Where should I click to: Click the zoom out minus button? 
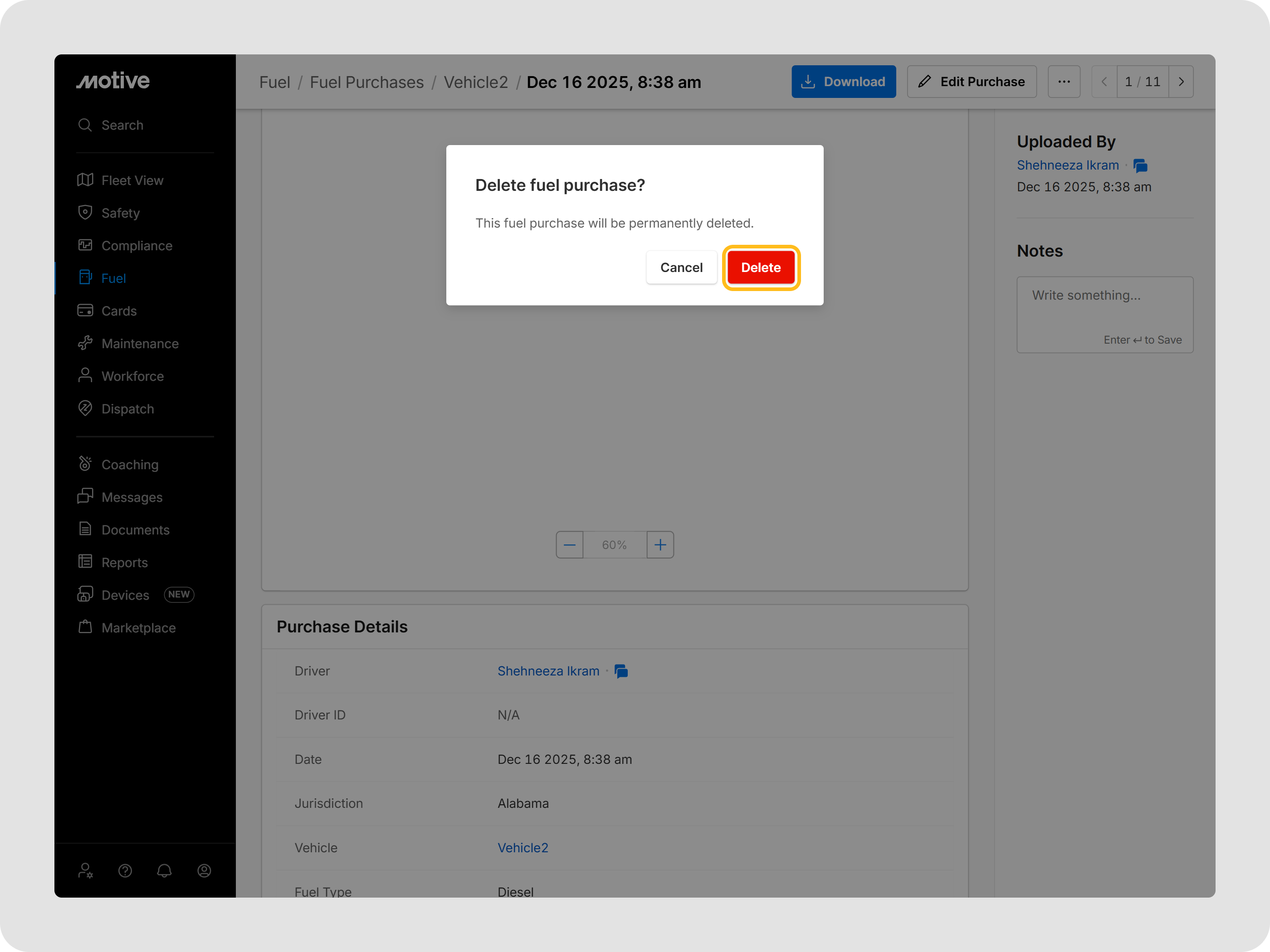(570, 544)
